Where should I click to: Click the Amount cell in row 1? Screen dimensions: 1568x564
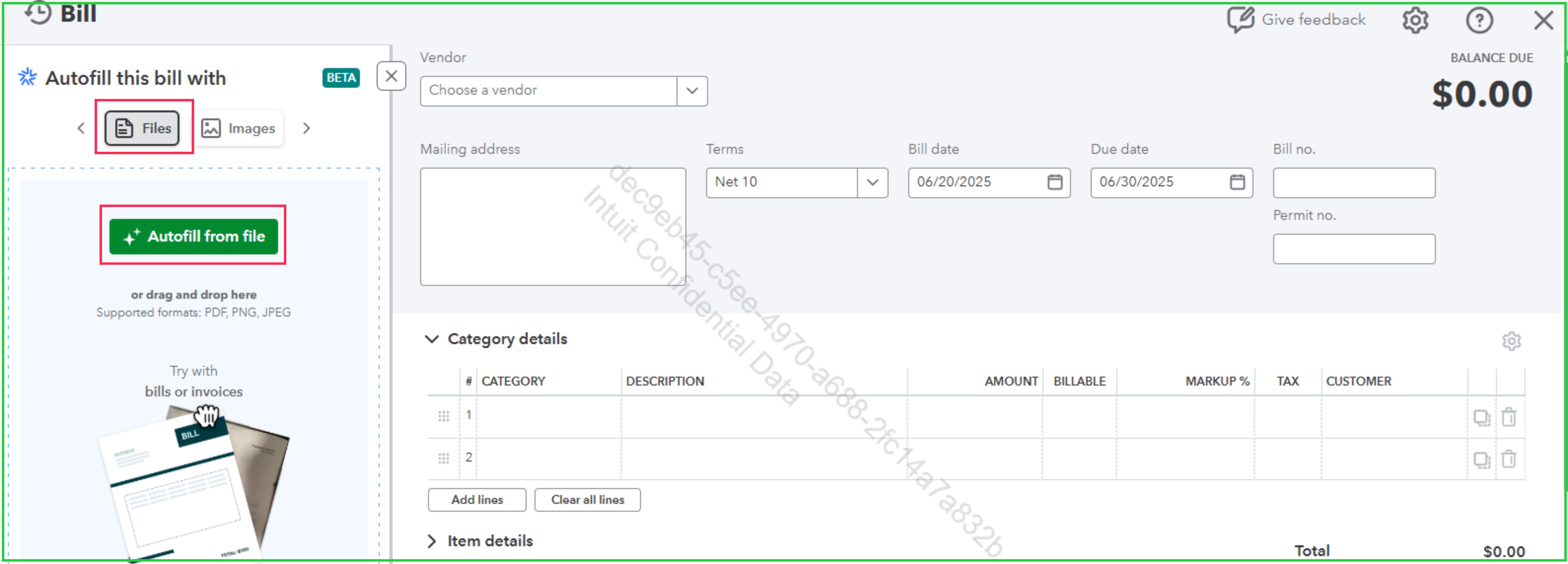975,417
